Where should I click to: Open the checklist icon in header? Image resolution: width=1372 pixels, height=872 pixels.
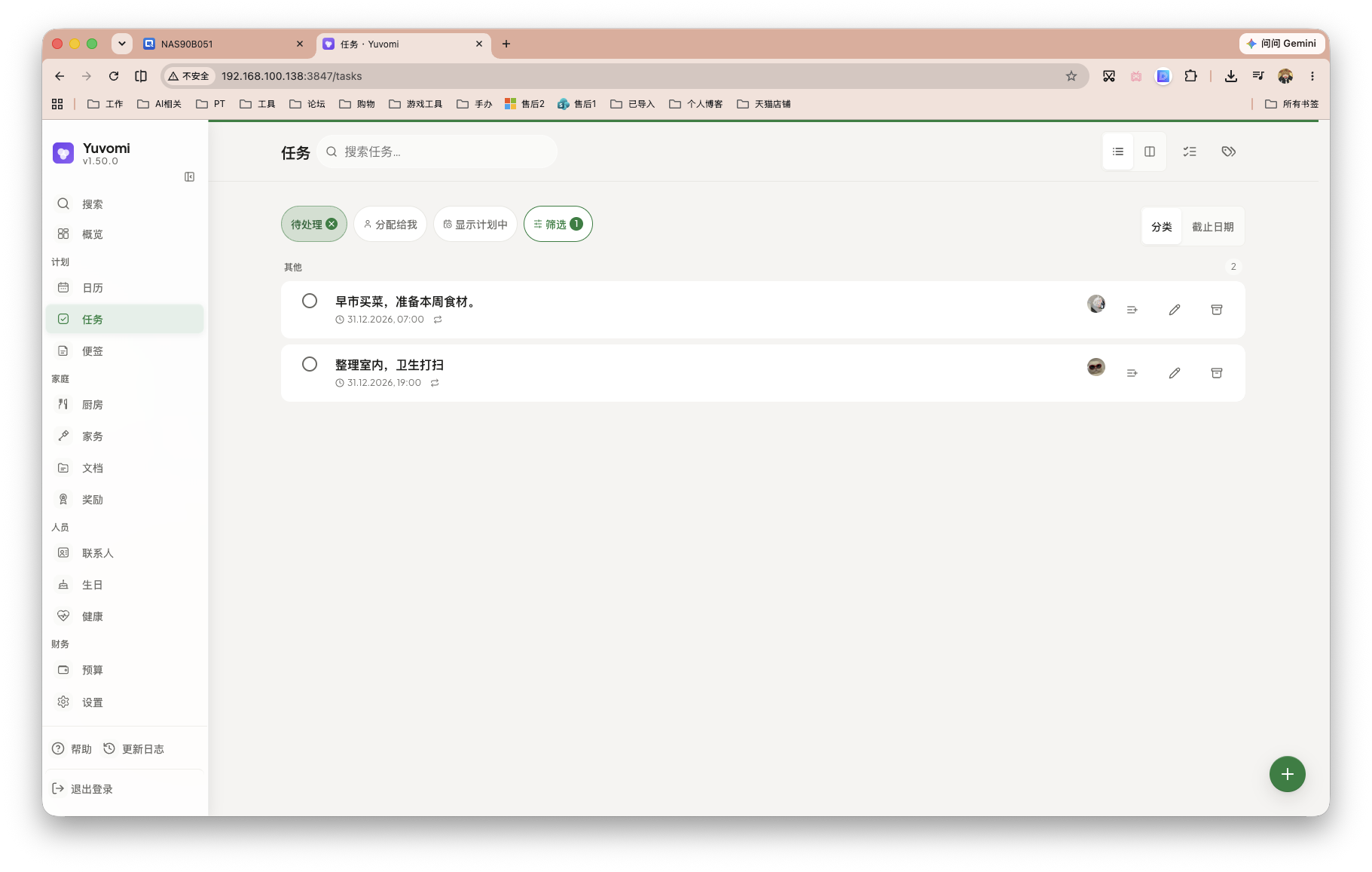1190,151
